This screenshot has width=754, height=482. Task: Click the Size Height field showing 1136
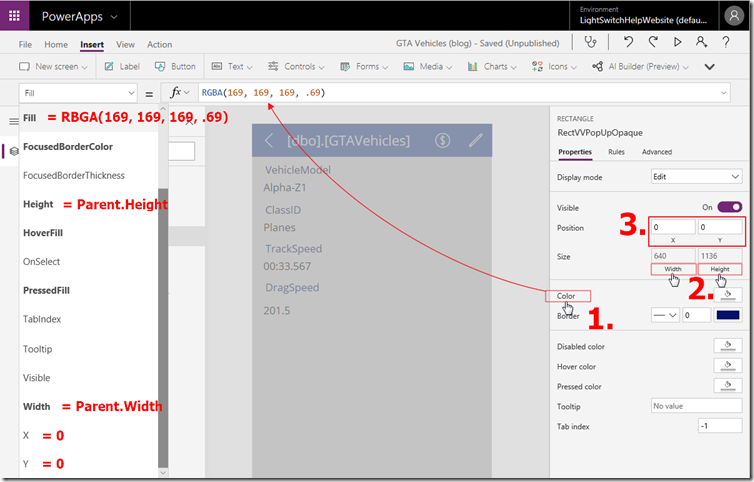[719, 255]
